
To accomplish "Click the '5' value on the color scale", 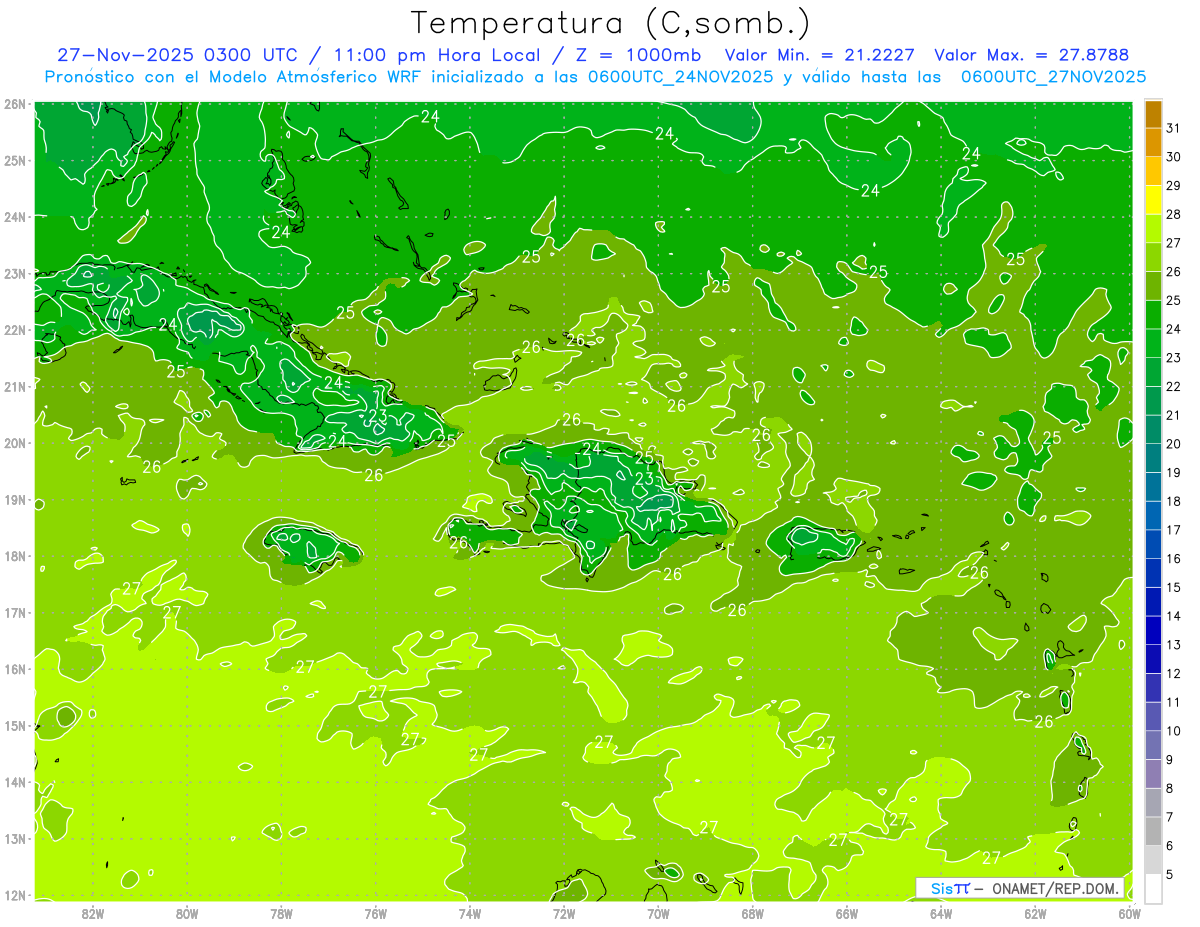I will tap(1170, 875).
